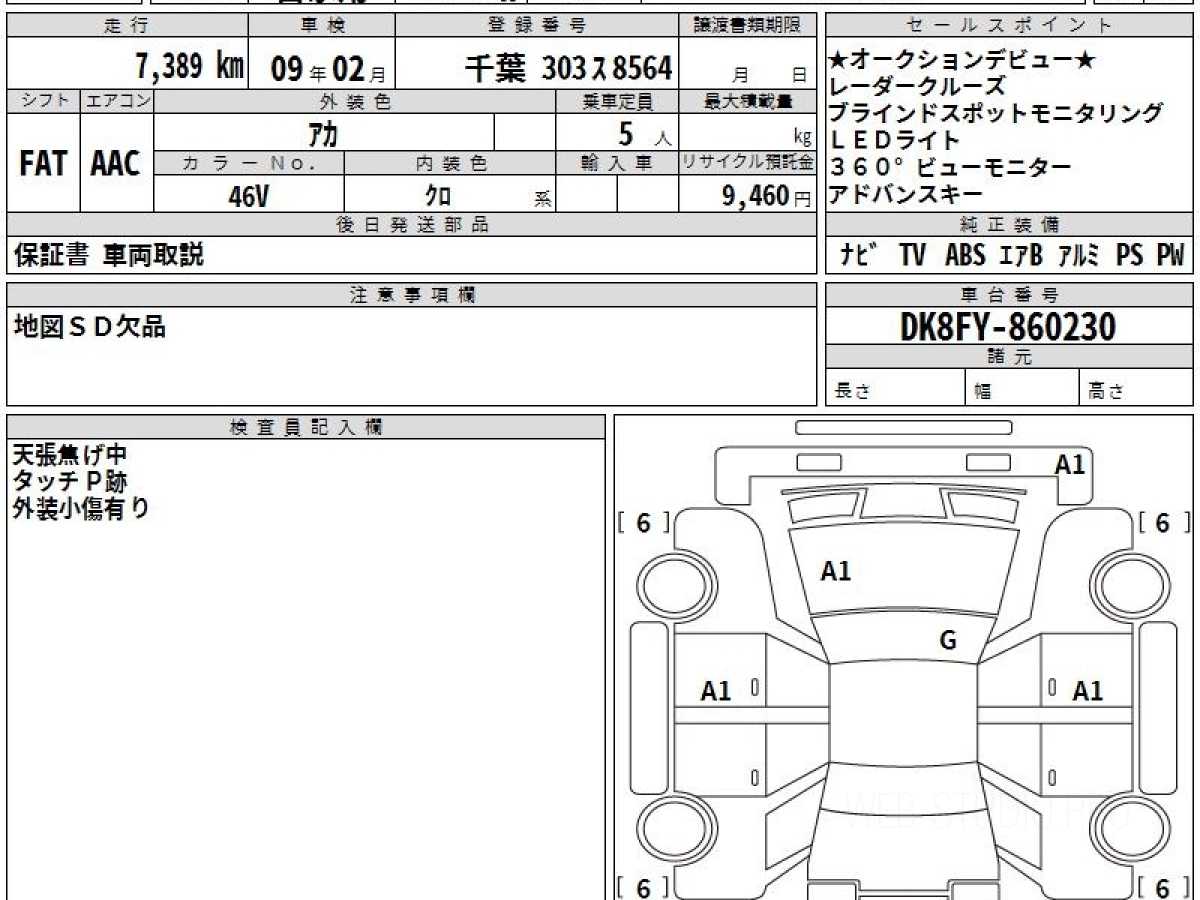Click the mileage value 7,389 km
The image size is (1200, 900).
pyautogui.click(x=189, y=66)
